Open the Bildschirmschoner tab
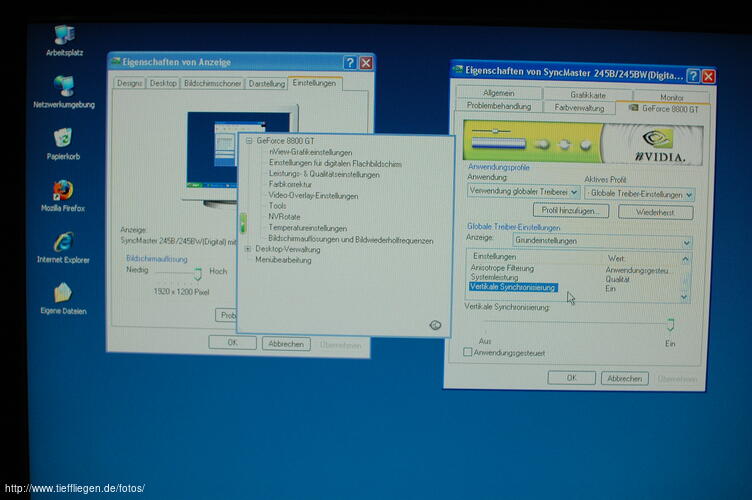 pos(212,83)
